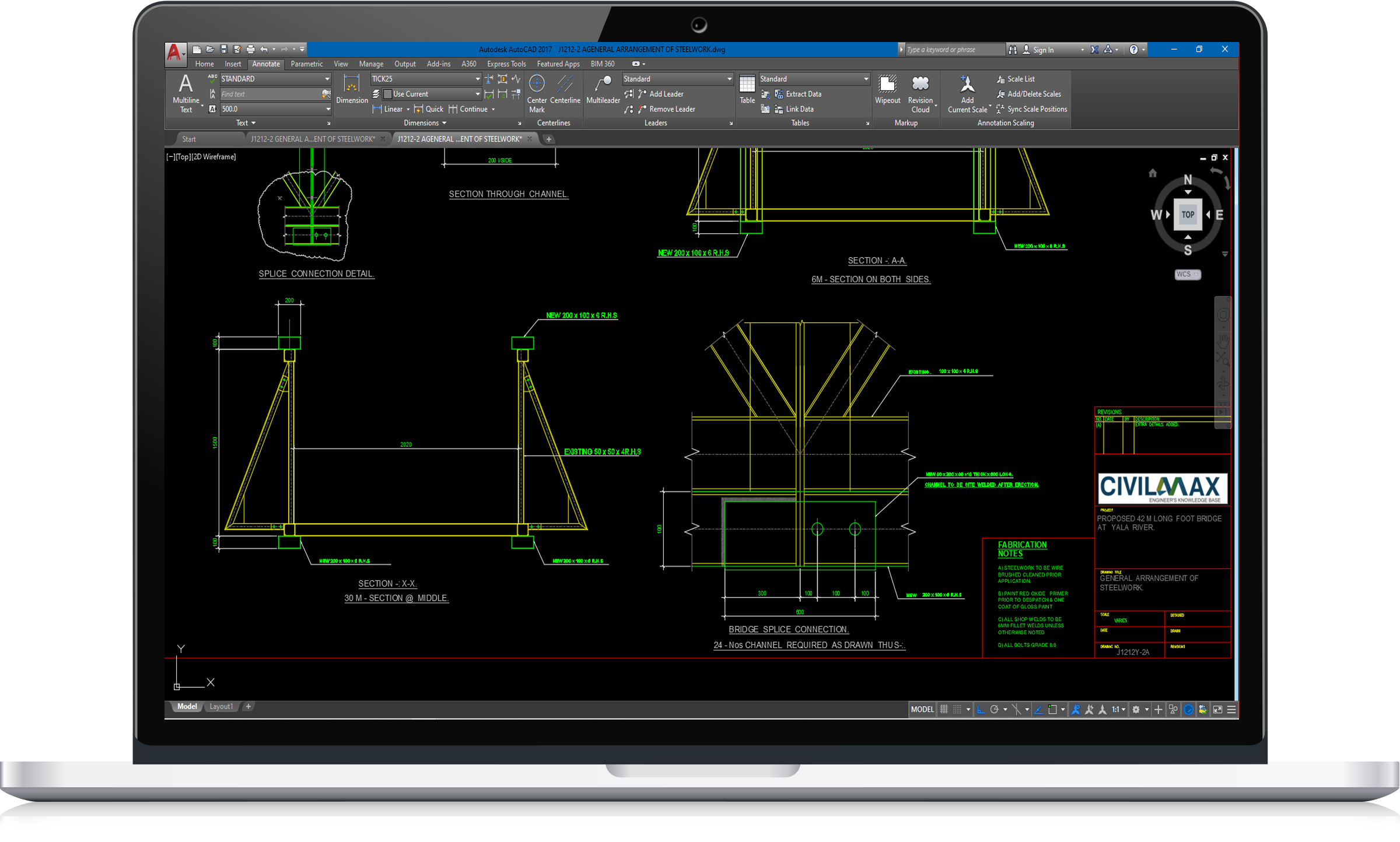
Task: Open the STANDARD text style dropdown
Action: pos(327,79)
